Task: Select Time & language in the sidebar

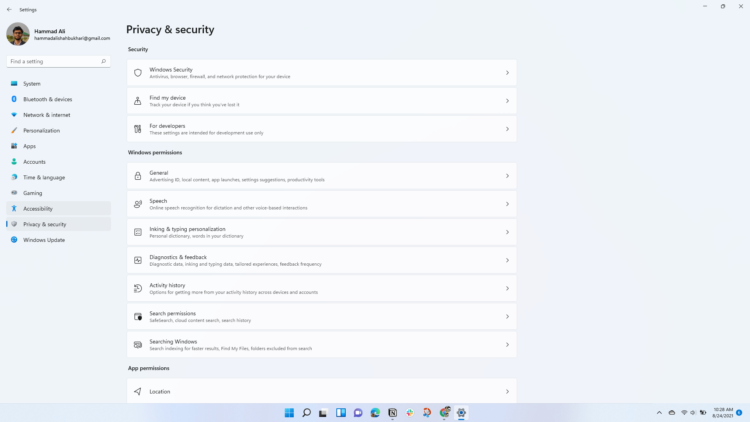Action: point(58,178)
